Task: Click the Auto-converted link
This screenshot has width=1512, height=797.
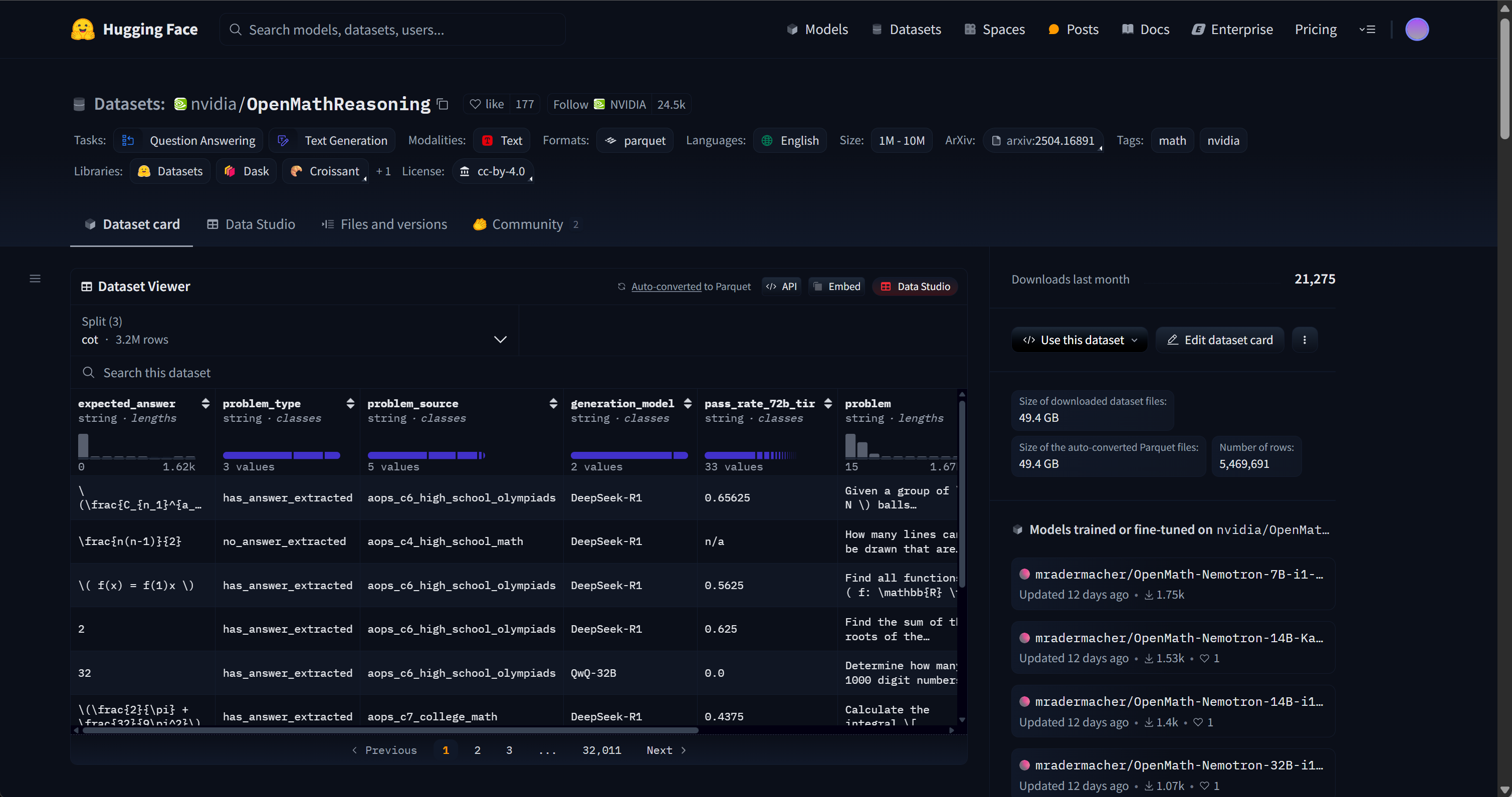Action: pos(666,287)
